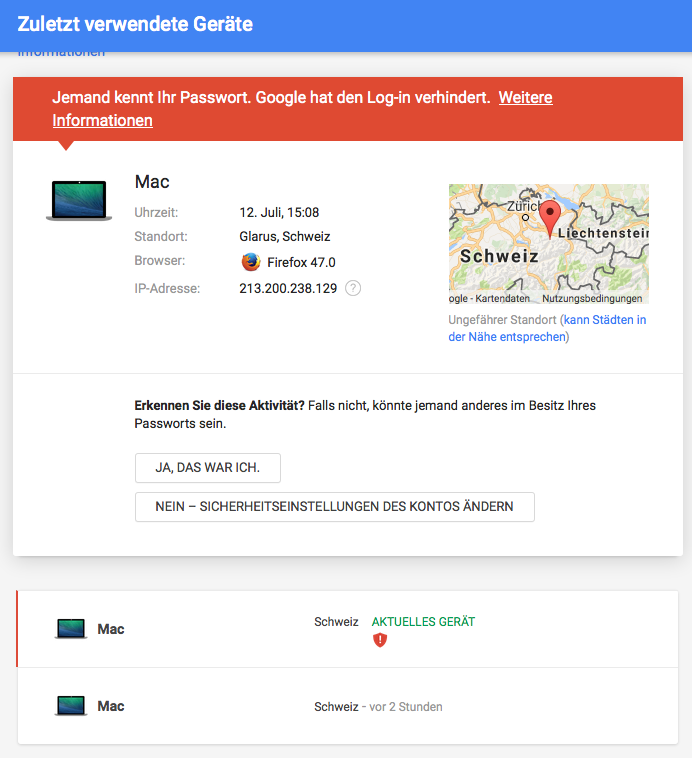The height and width of the screenshot is (758, 692).
Task: Click the 'Zuletzt verwendete Geräte' header title
Action: (135, 24)
